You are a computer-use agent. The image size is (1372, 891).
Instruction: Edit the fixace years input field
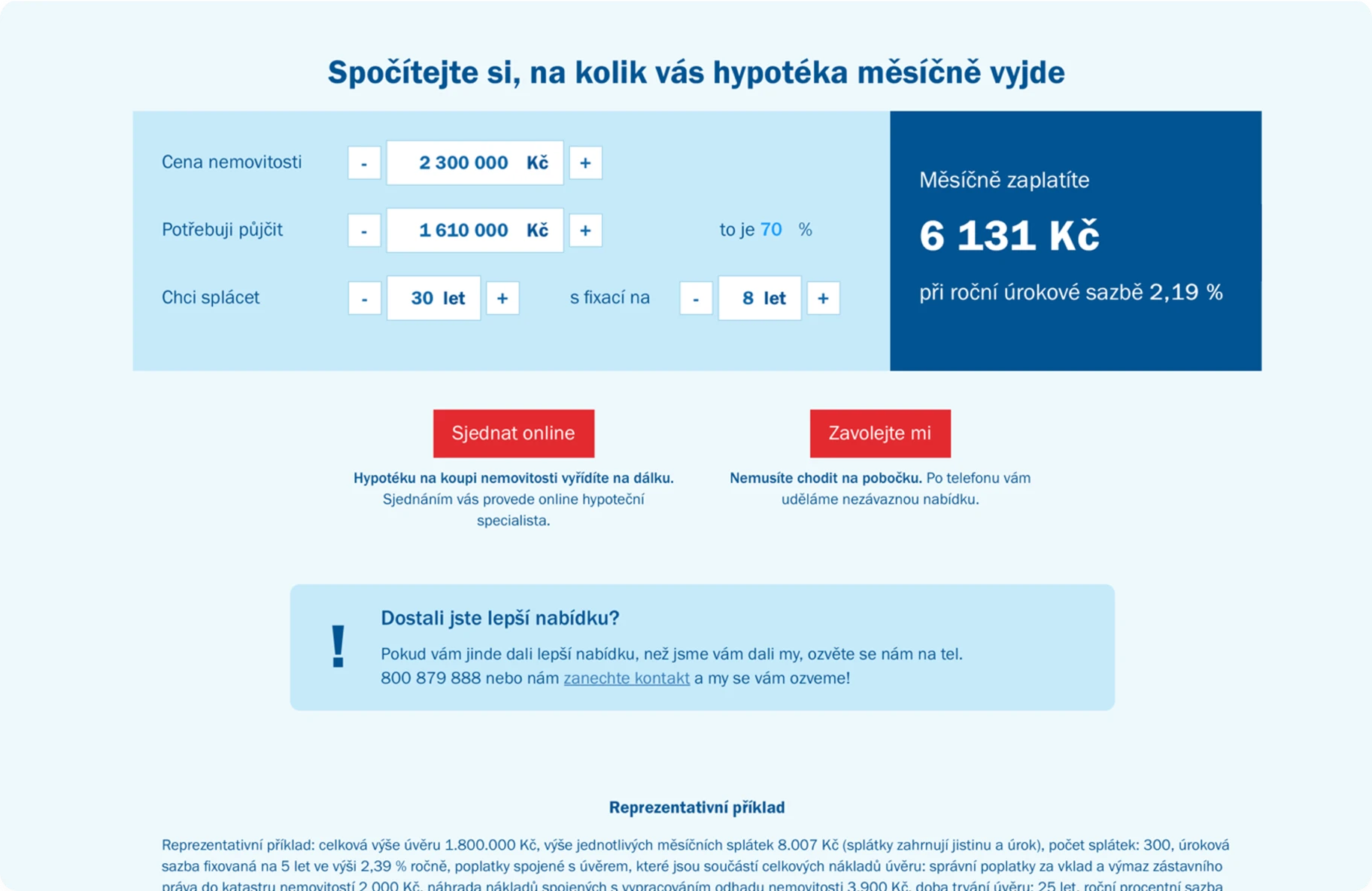click(x=759, y=298)
